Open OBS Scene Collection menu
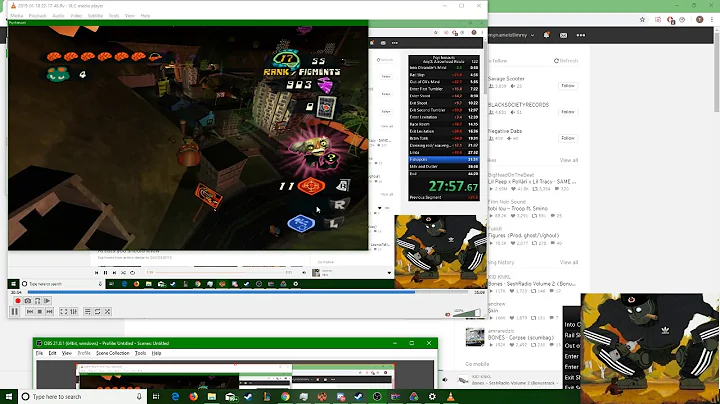Screen dimensions: 720x404 point(112,353)
